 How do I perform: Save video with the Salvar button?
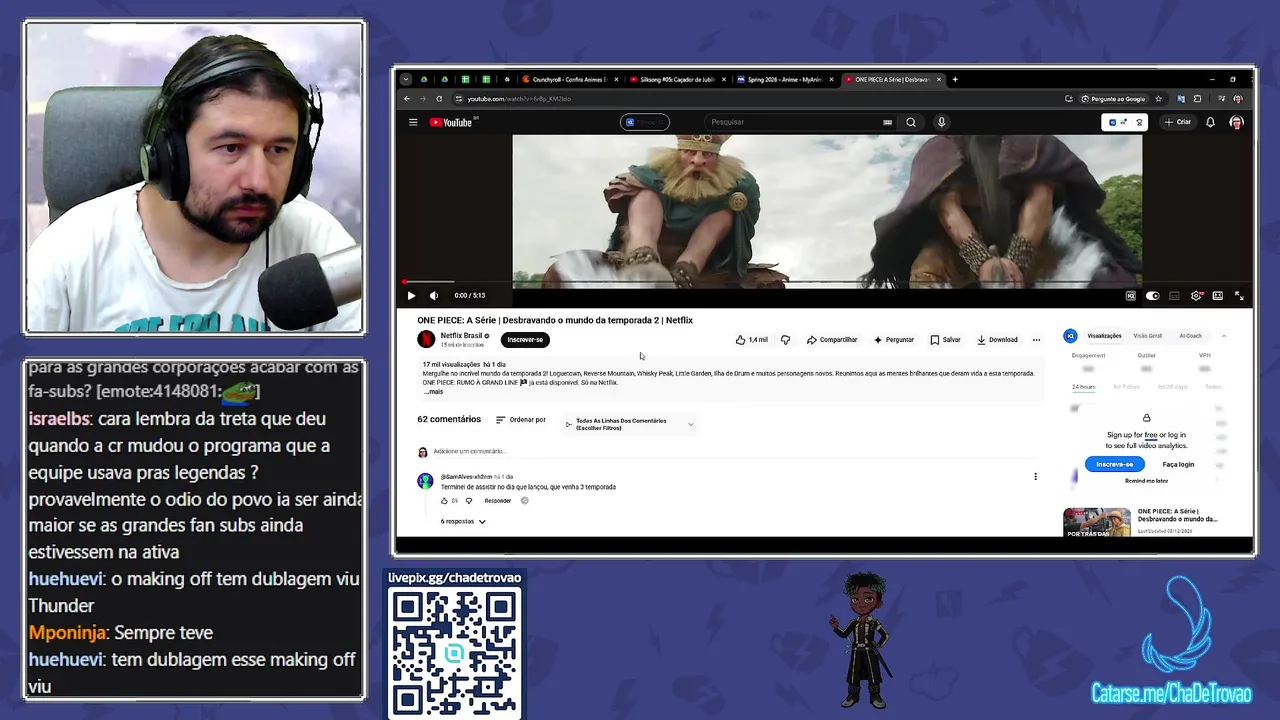click(945, 340)
